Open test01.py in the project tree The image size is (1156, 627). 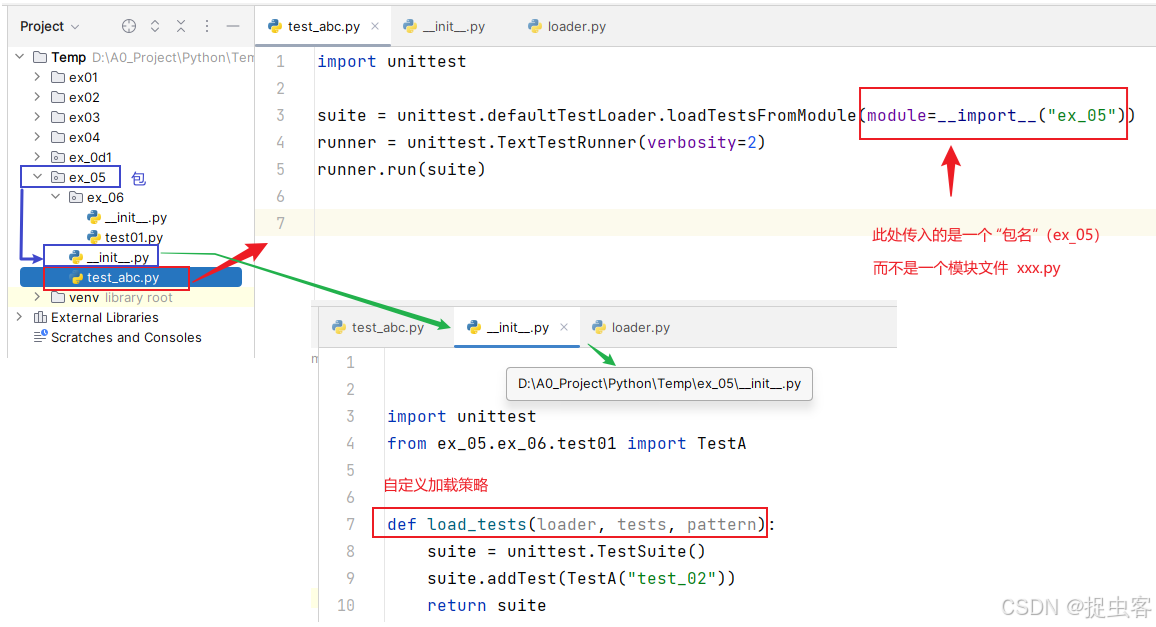point(125,238)
